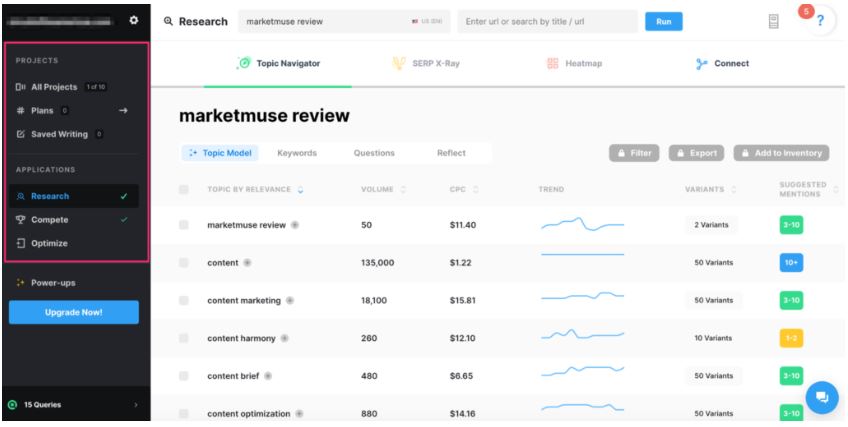The width and height of the screenshot is (848, 427).
Task: Expand 10 Variants for content harmony
Action: [x=713, y=338]
